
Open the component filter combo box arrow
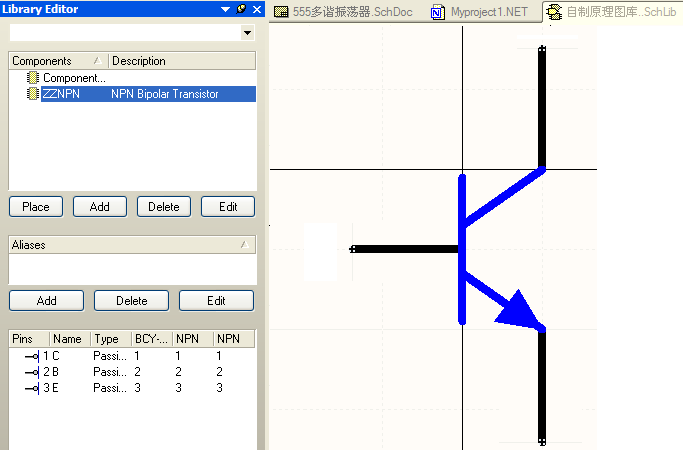(x=247, y=33)
